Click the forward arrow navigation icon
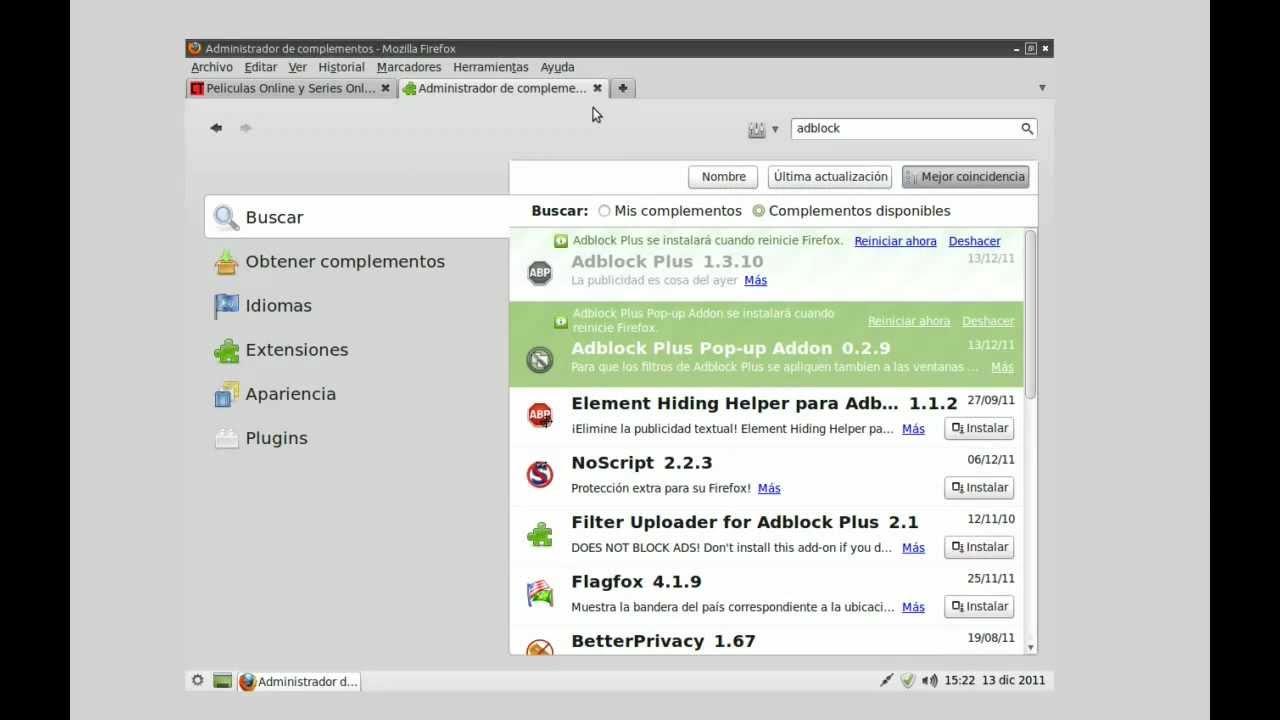 [x=246, y=128]
